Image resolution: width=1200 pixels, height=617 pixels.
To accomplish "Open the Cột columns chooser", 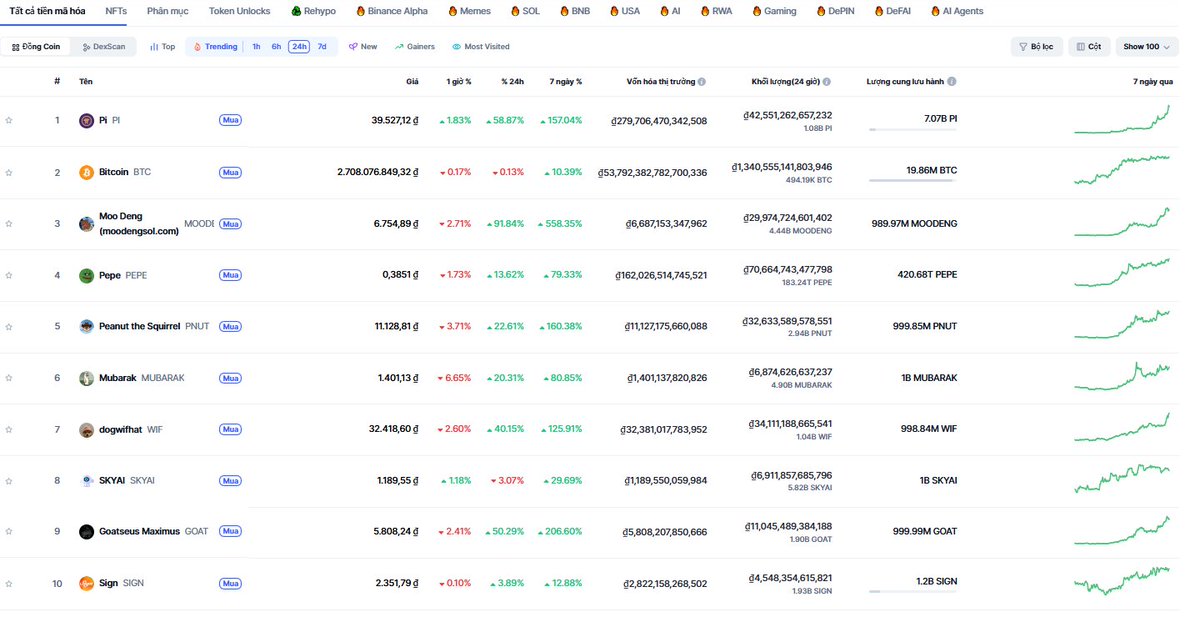I will 1090,47.
